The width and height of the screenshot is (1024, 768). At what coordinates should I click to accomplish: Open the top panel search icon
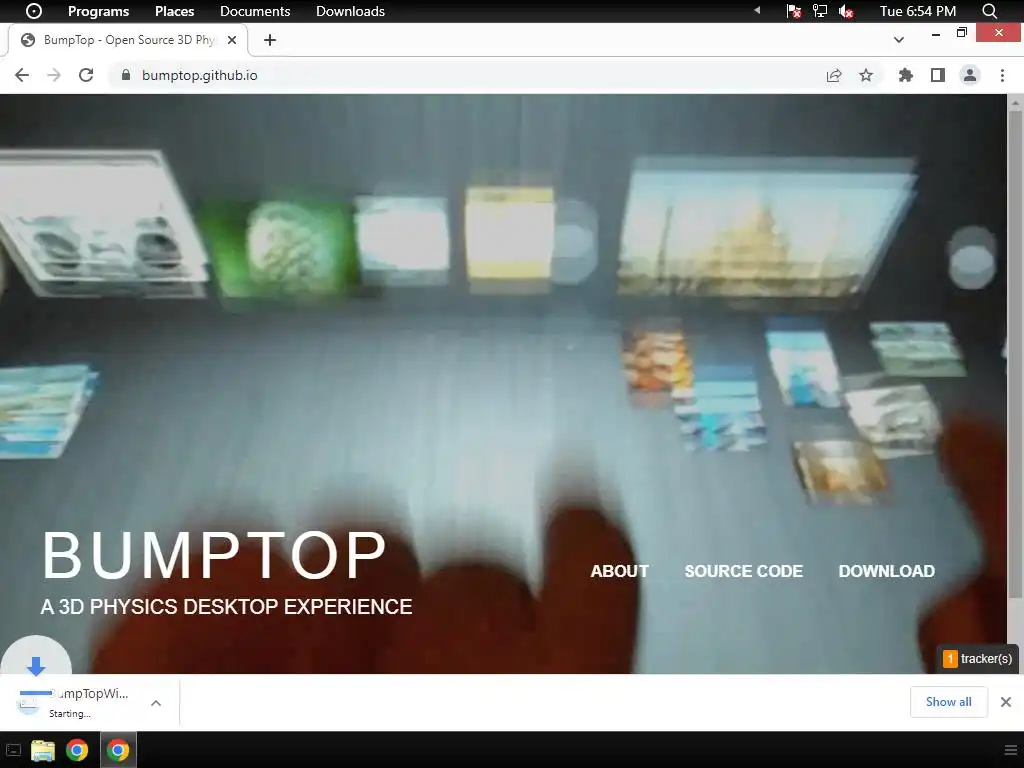pos(989,11)
